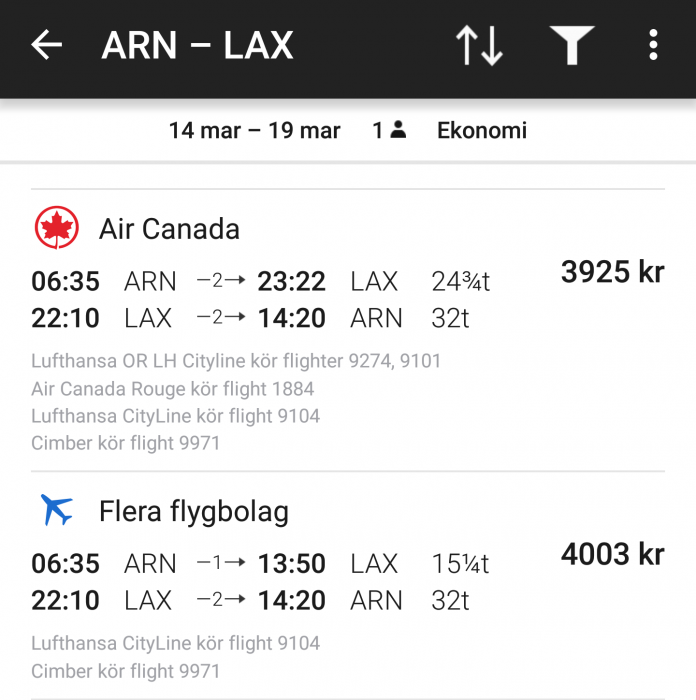Tap the 24¾t duration of Air Canada

(x=460, y=282)
